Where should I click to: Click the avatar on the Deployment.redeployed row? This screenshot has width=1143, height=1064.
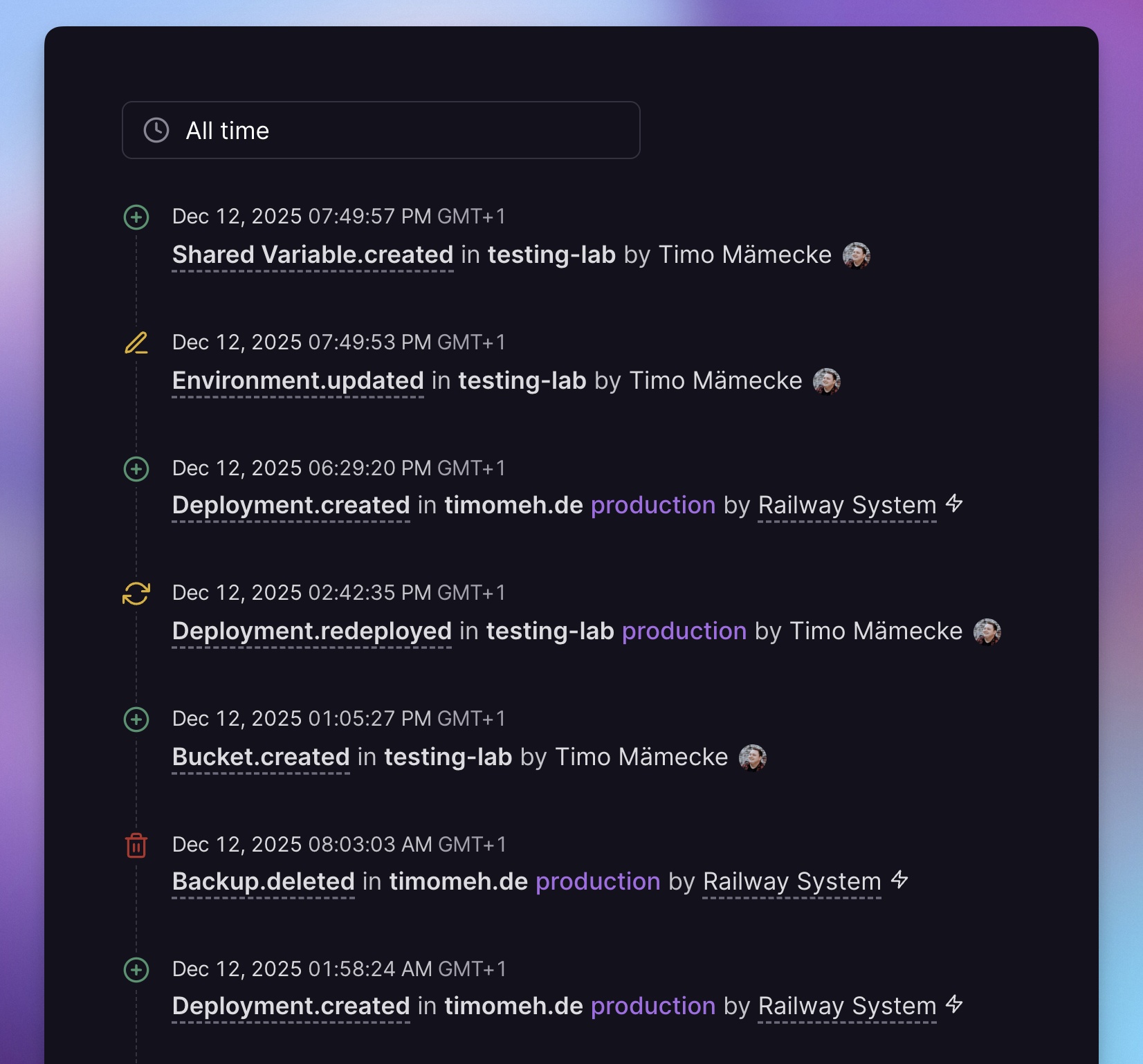(987, 632)
